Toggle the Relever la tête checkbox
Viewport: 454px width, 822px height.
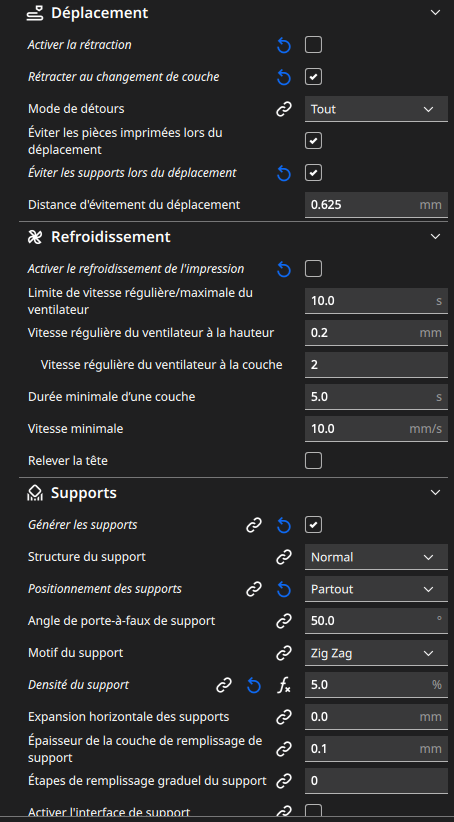[x=314, y=461]
